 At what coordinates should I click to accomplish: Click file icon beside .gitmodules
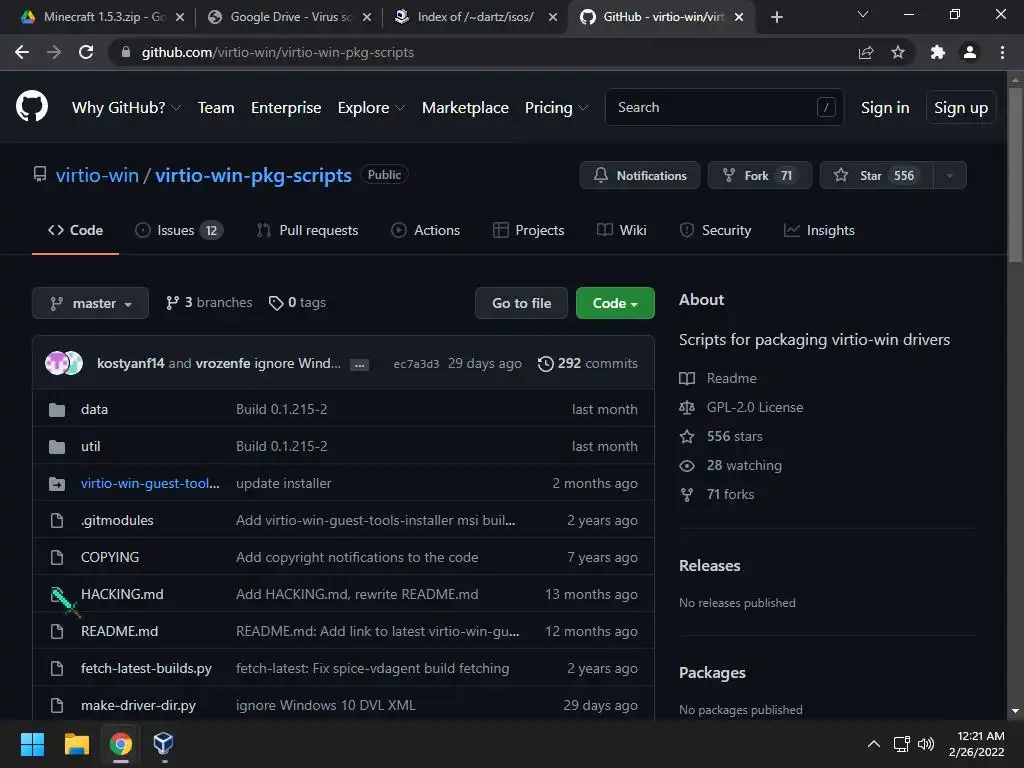pyautogui.click(x=57, y=520)
